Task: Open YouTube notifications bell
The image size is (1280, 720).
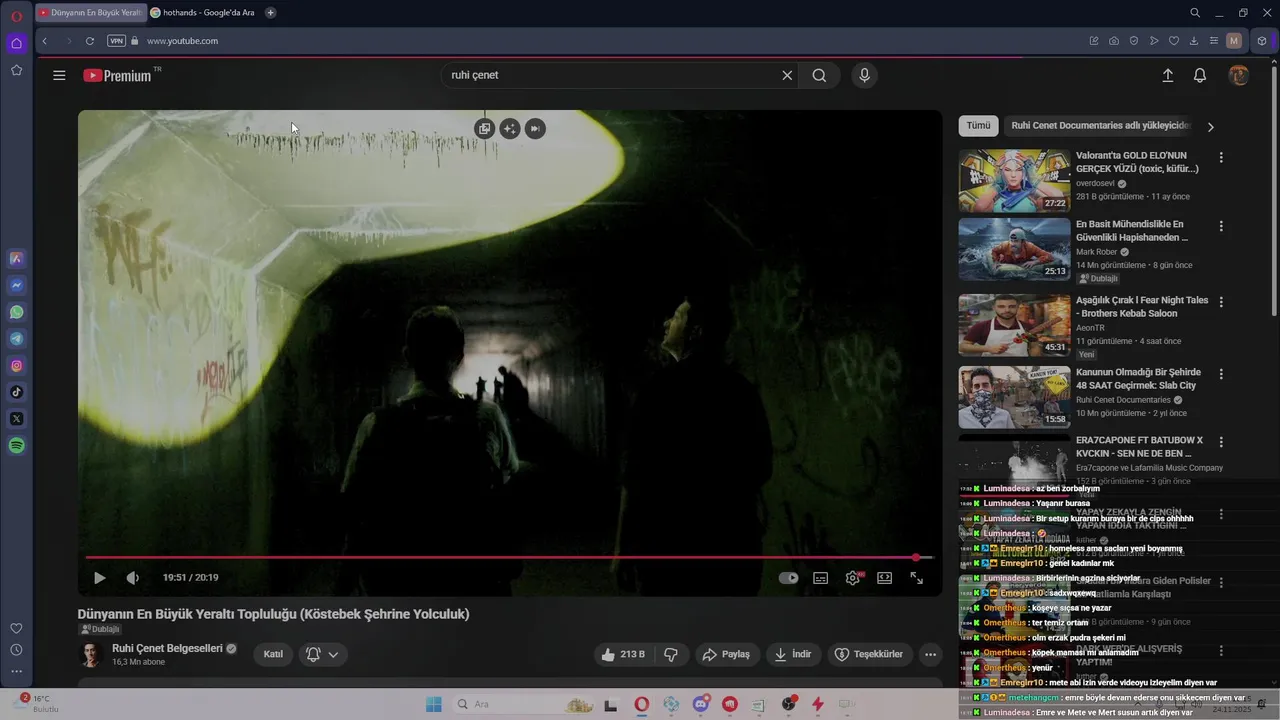Action: pyautogui.click(x=1200, y=75)
